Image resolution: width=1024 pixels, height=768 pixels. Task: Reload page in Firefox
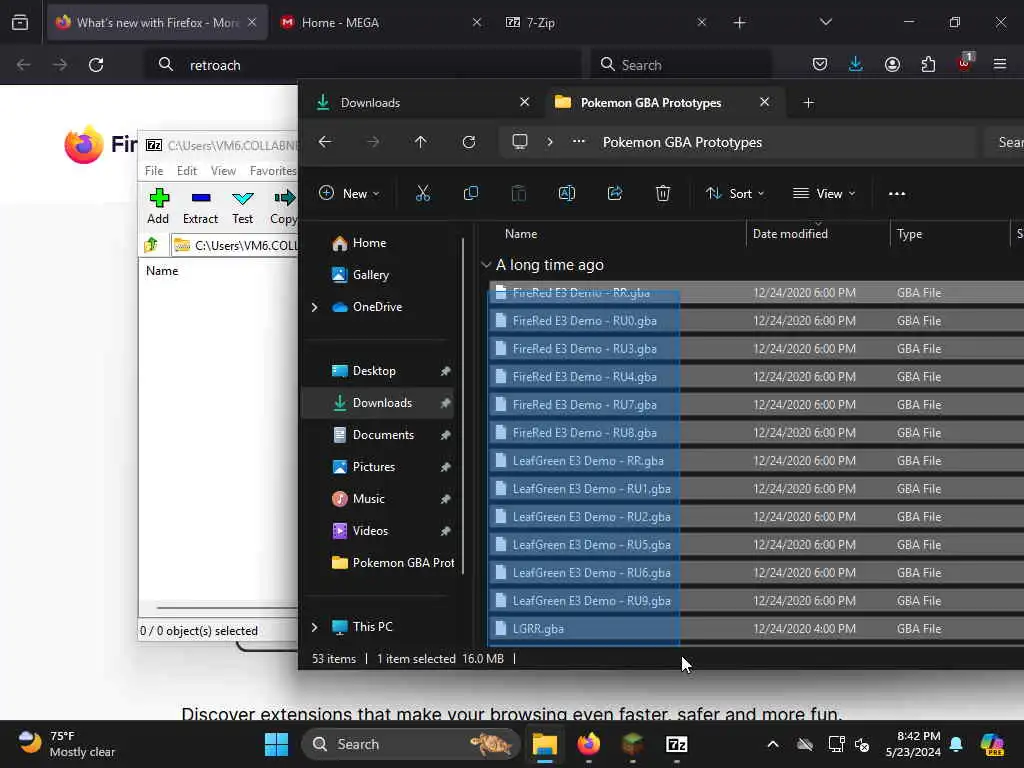pyautogui.click(x=96, y=65)
